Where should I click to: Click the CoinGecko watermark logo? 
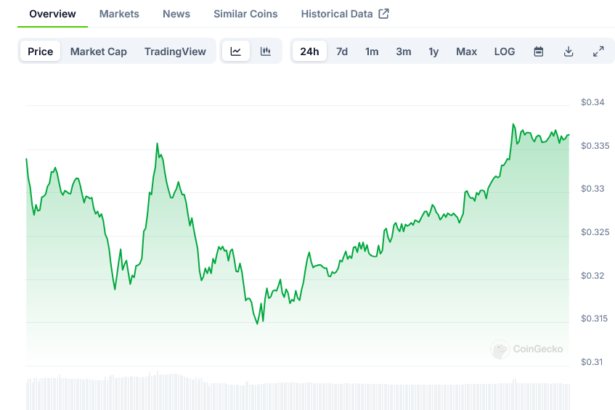(527, 349)
